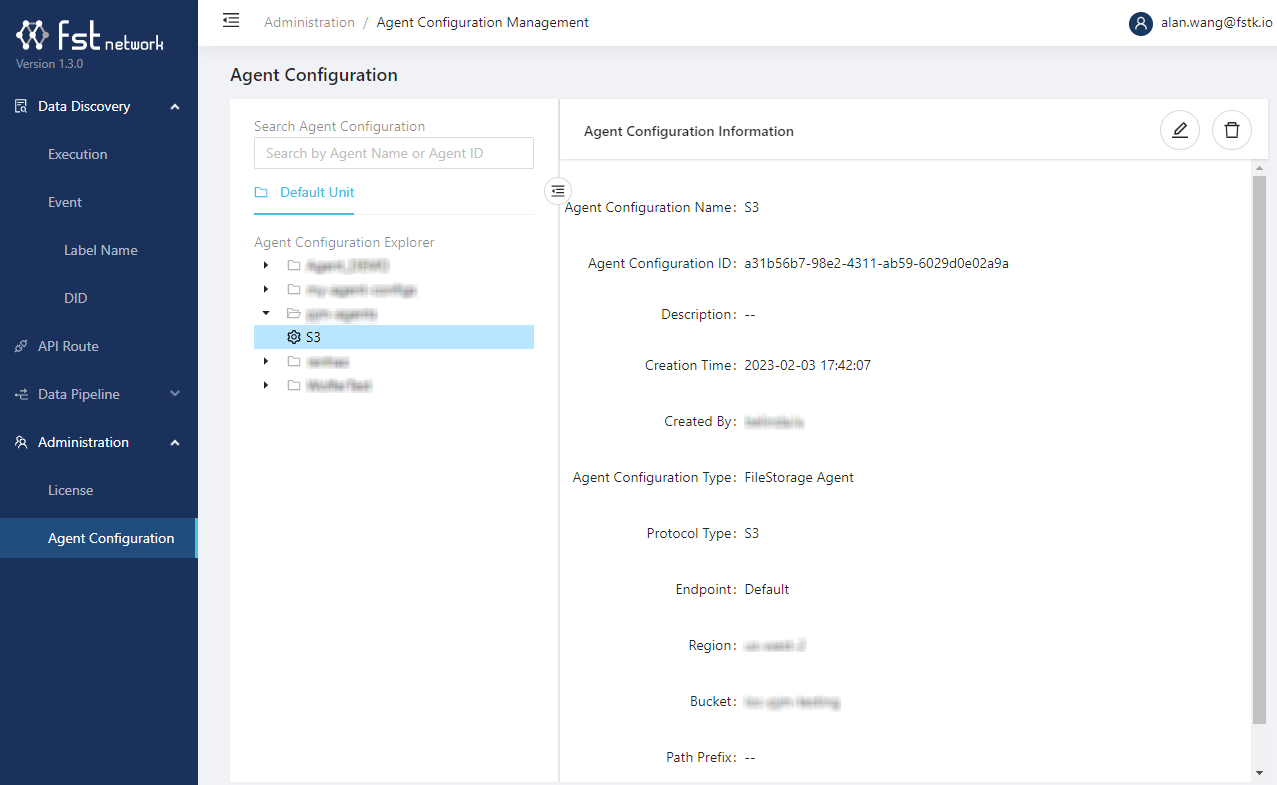Click the Default Unit folder icon
The height and width of the screenshot is (785, 1277).
[261, 192]
